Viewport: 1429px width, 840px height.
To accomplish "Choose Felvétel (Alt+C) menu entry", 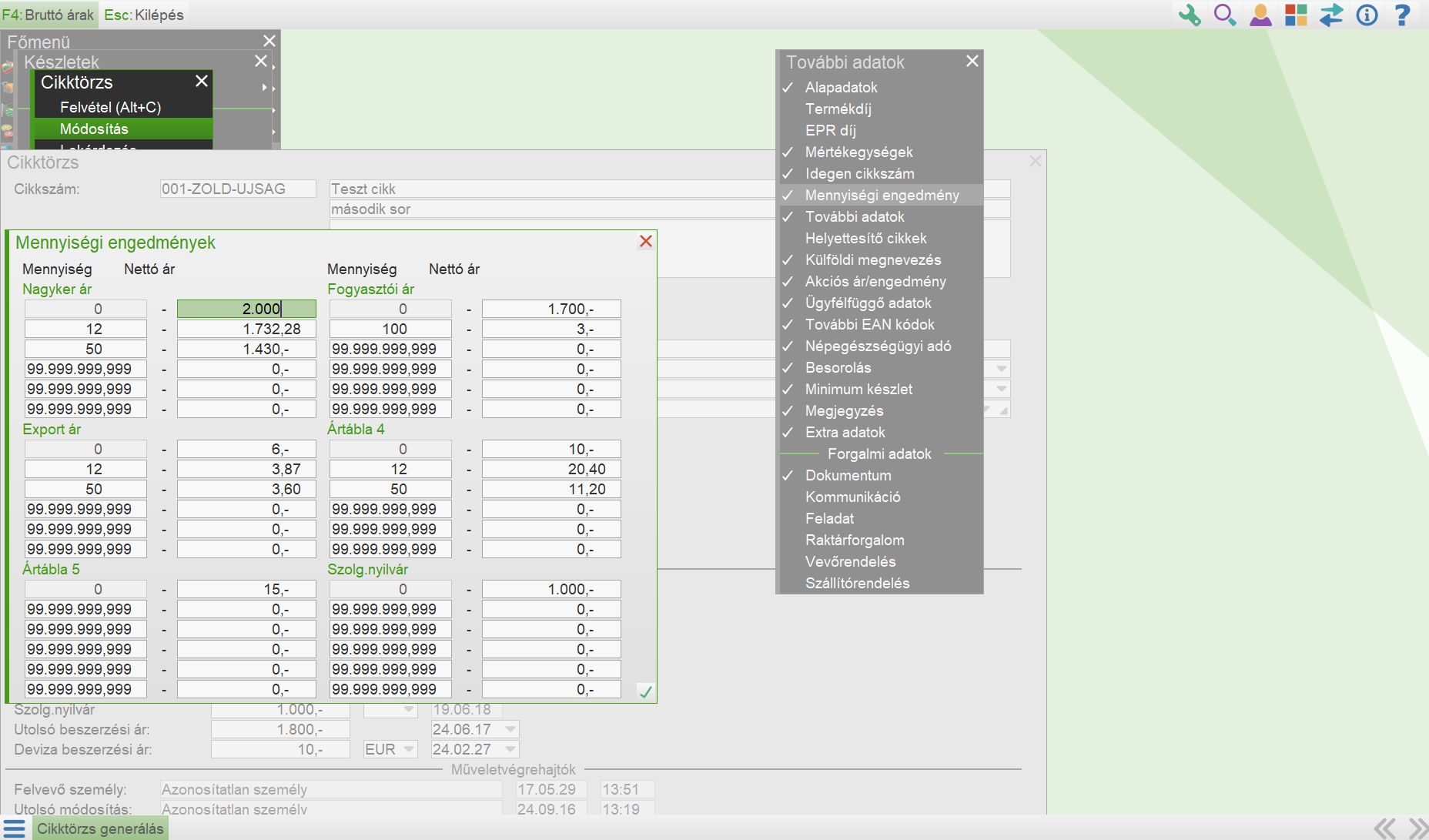I will (110, 107).
